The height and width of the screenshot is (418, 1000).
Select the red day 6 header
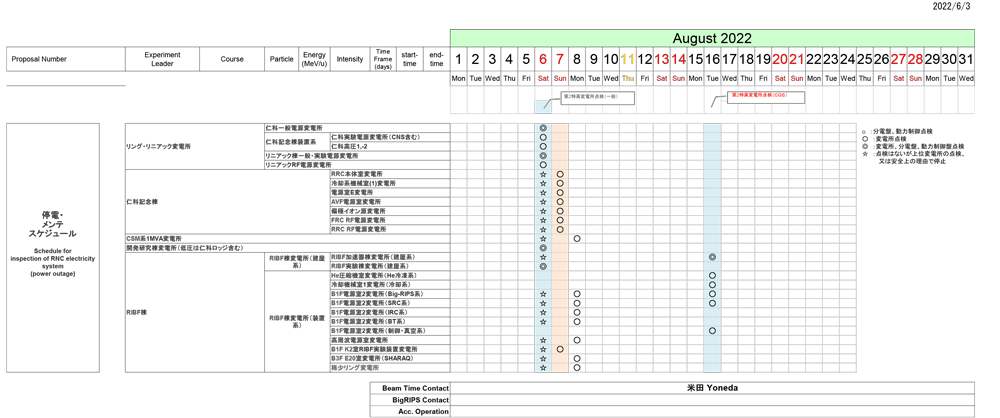[x=543, y=60]
